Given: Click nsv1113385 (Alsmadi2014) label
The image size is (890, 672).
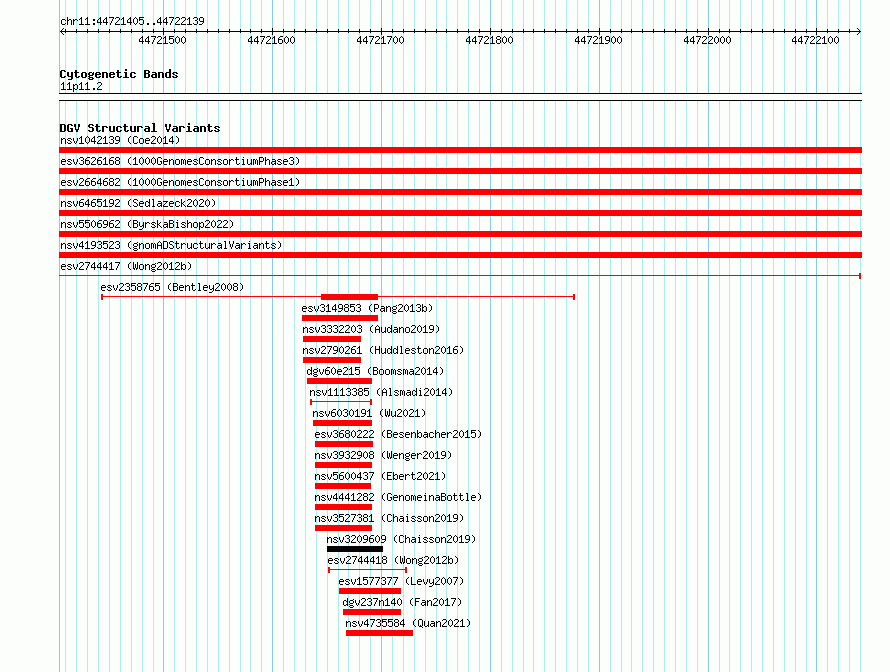Looking at the screenshot, I should 381,392.
